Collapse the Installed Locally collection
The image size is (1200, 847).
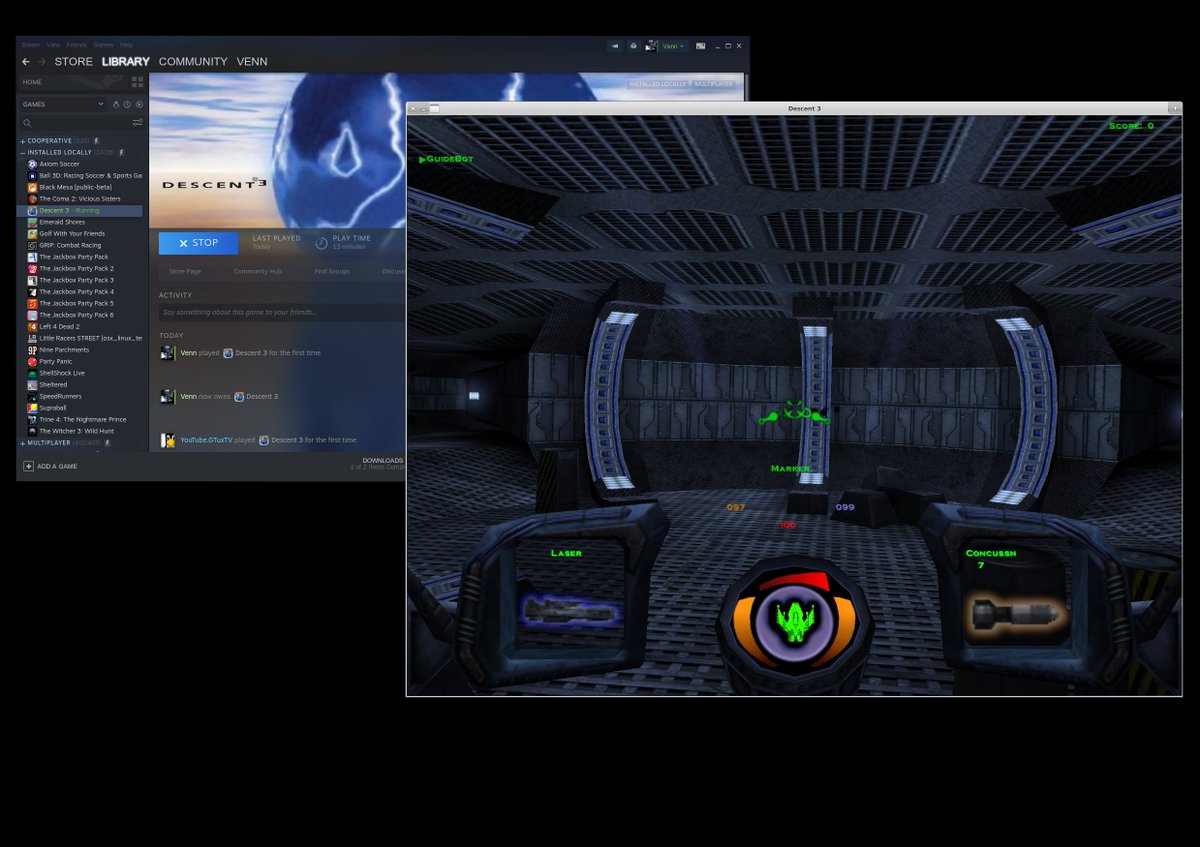click(x=23, y=153)
